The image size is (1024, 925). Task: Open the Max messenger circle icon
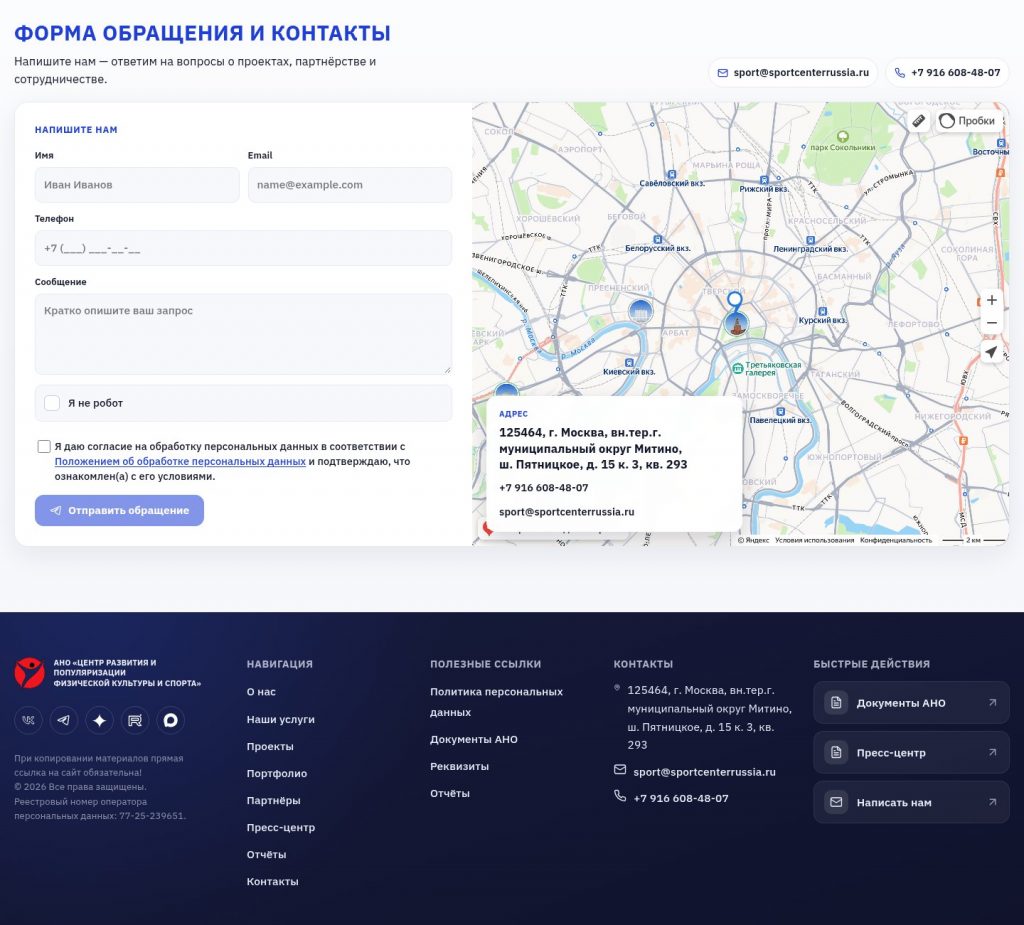point(170,720)
